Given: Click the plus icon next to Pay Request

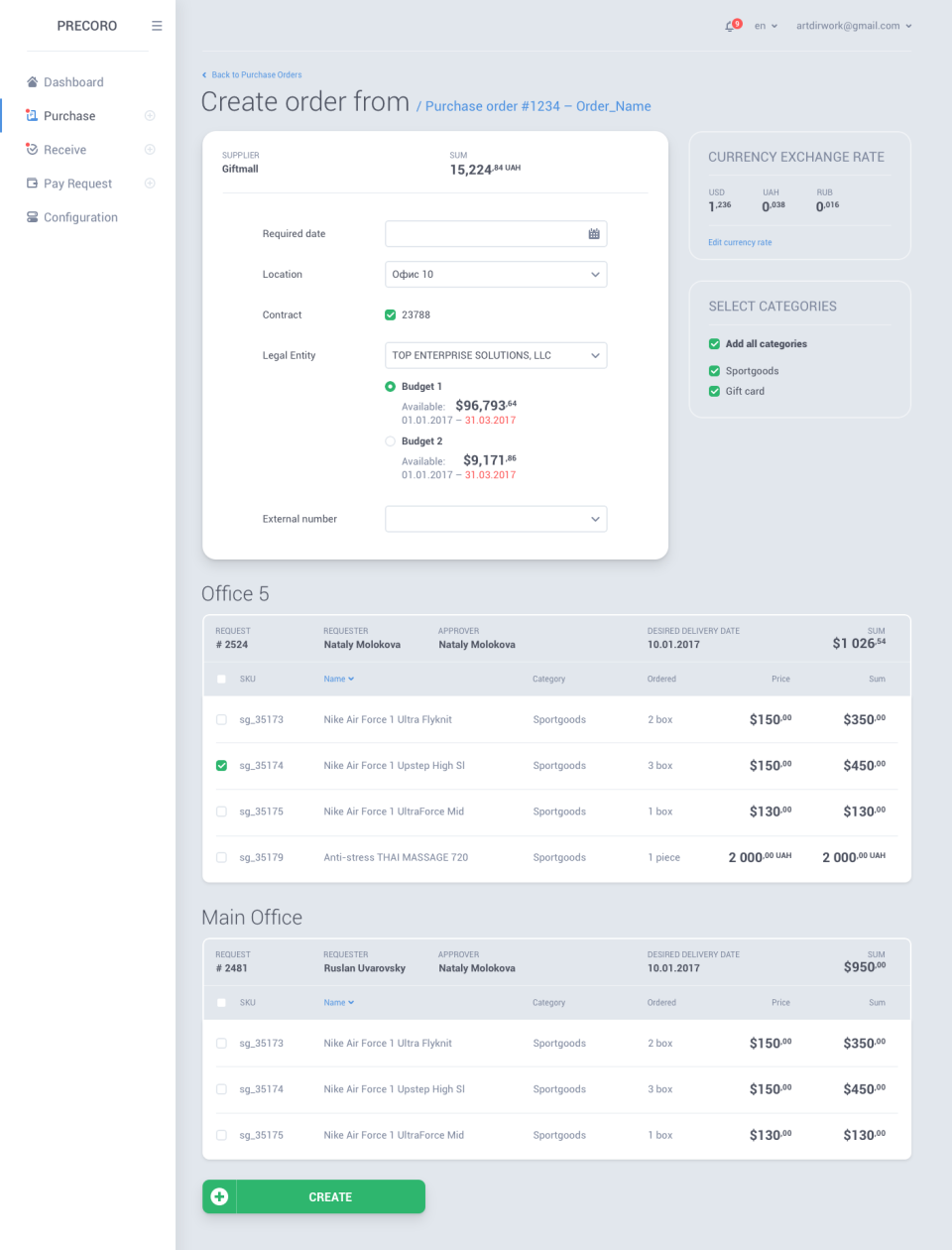Looking at the screenshot, I should 150,184.
